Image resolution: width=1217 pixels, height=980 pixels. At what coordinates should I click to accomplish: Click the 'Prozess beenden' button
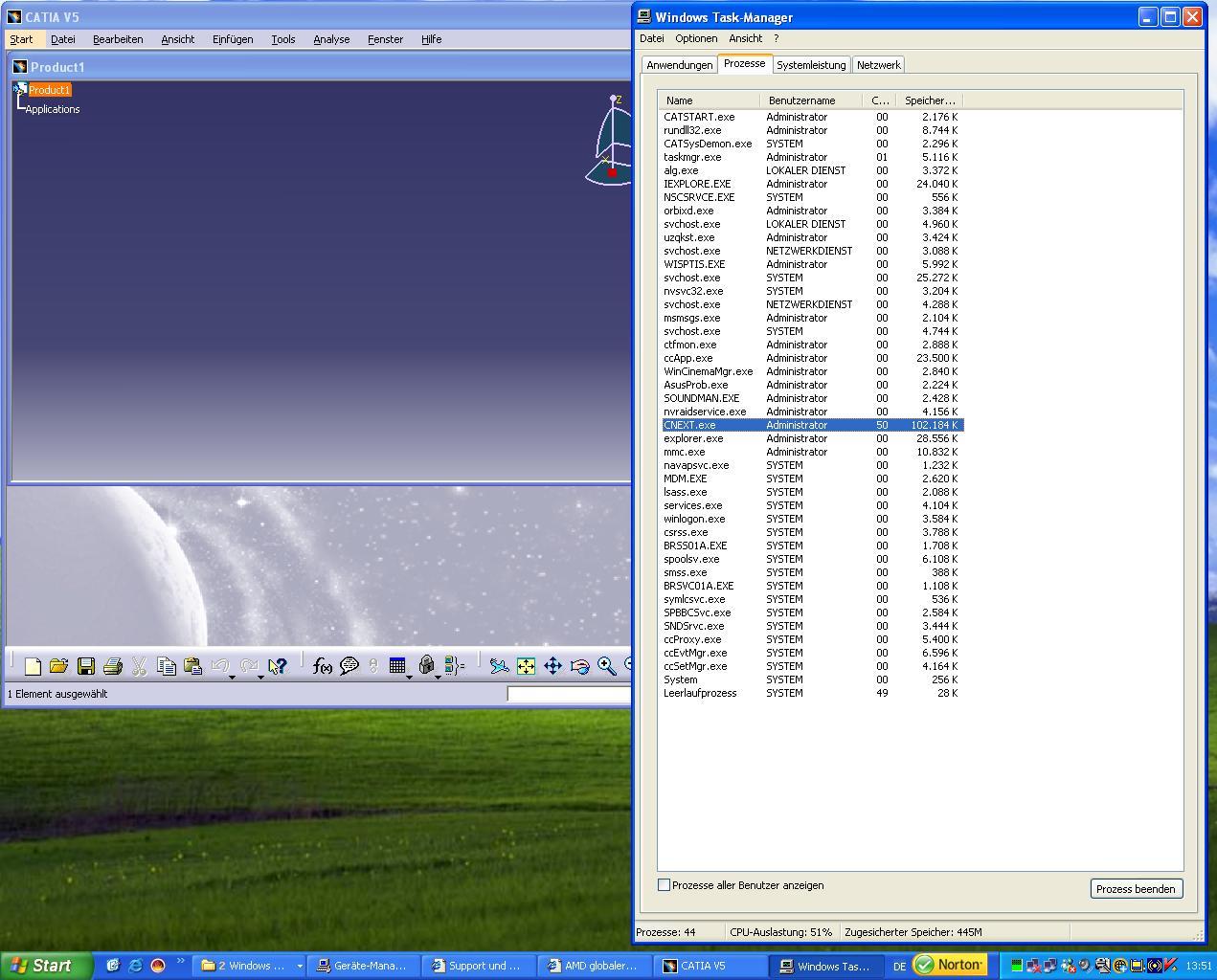1136,889
